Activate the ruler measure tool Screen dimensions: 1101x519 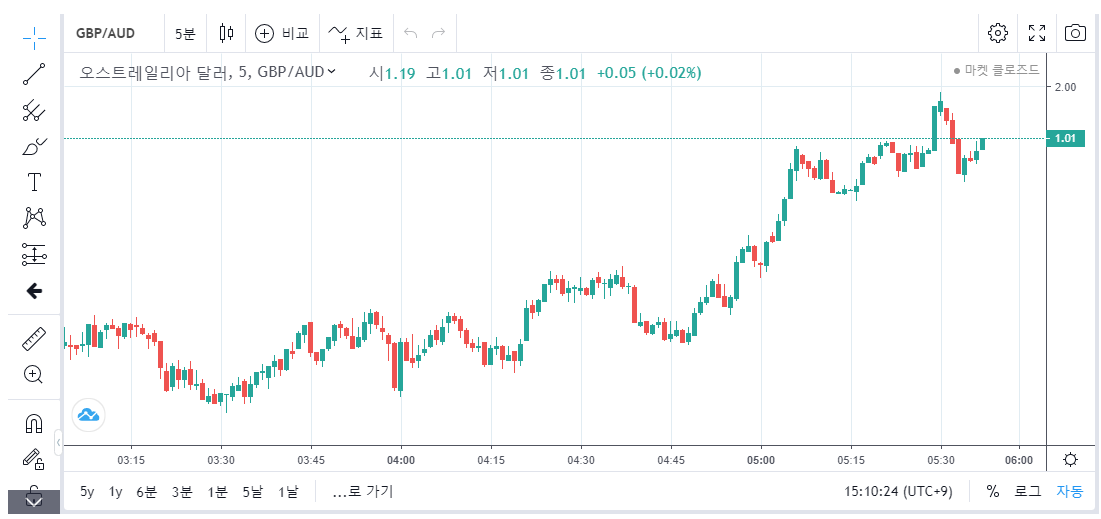click(34, 339)
